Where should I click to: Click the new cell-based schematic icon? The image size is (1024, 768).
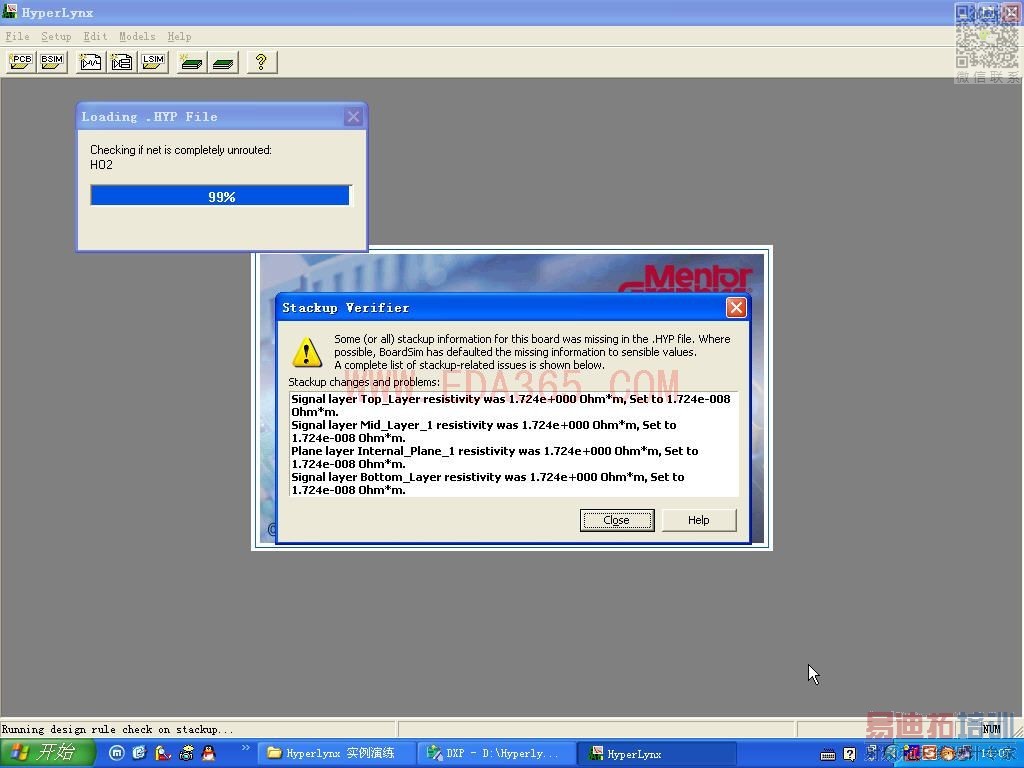(x=122, y=62)
